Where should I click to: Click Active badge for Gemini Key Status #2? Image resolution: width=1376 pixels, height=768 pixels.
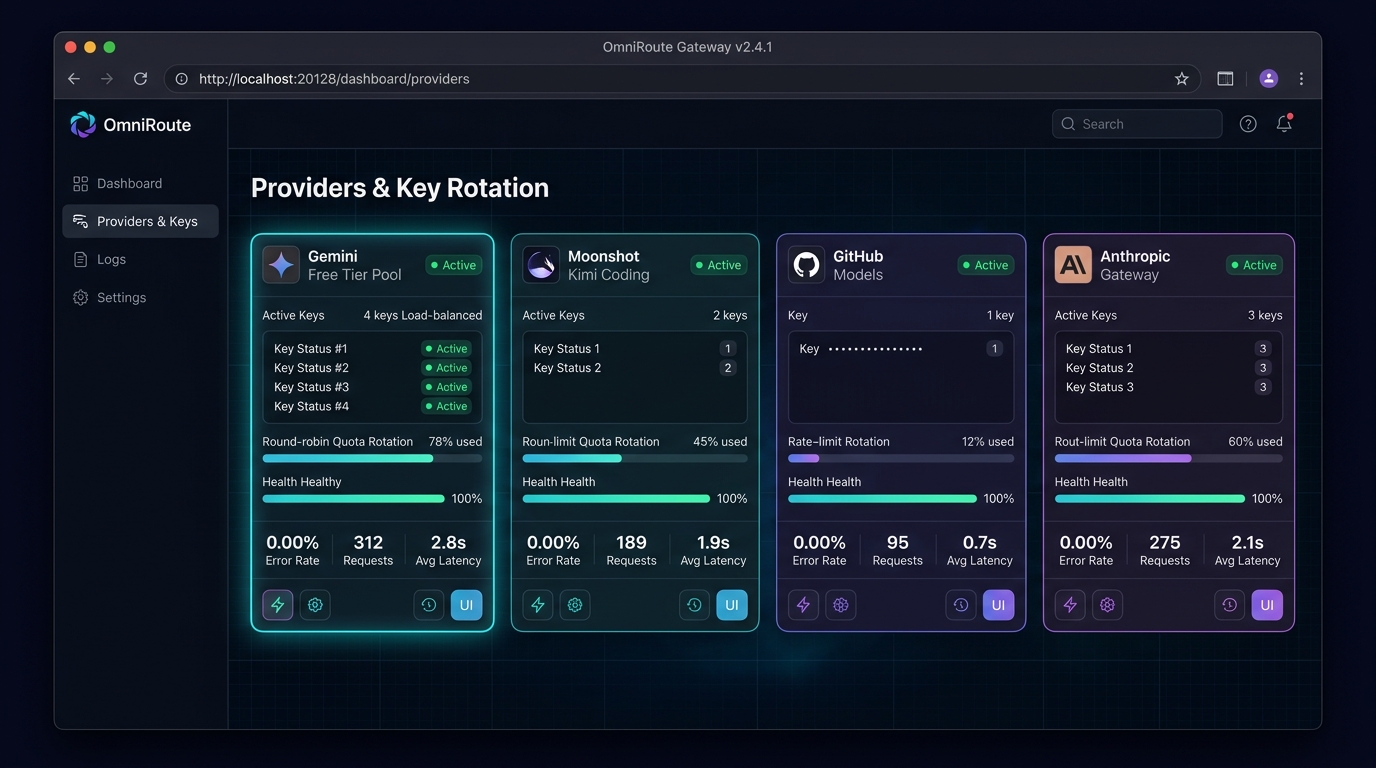[x=446, y=368]
